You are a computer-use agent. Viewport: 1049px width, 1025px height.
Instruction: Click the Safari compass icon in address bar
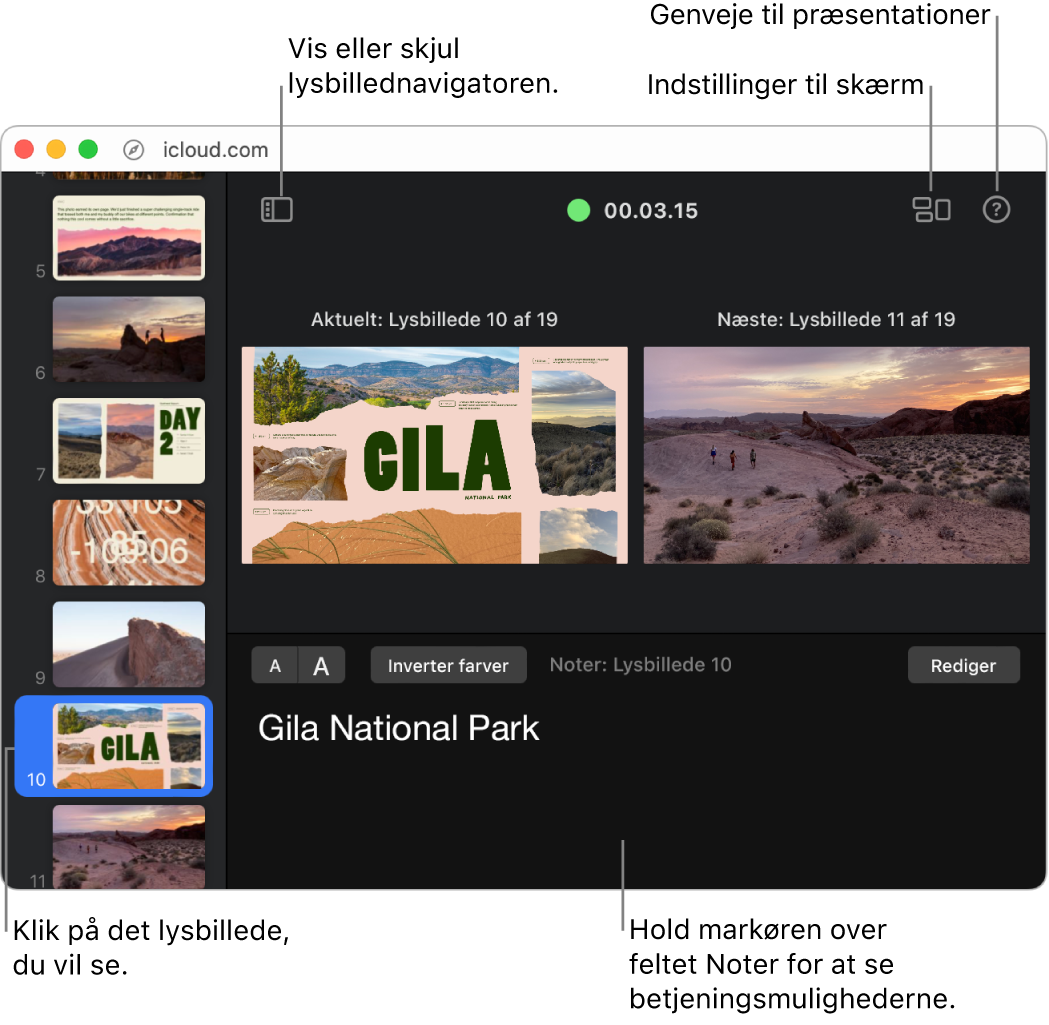pyautogui.click(x=134, y=149)
